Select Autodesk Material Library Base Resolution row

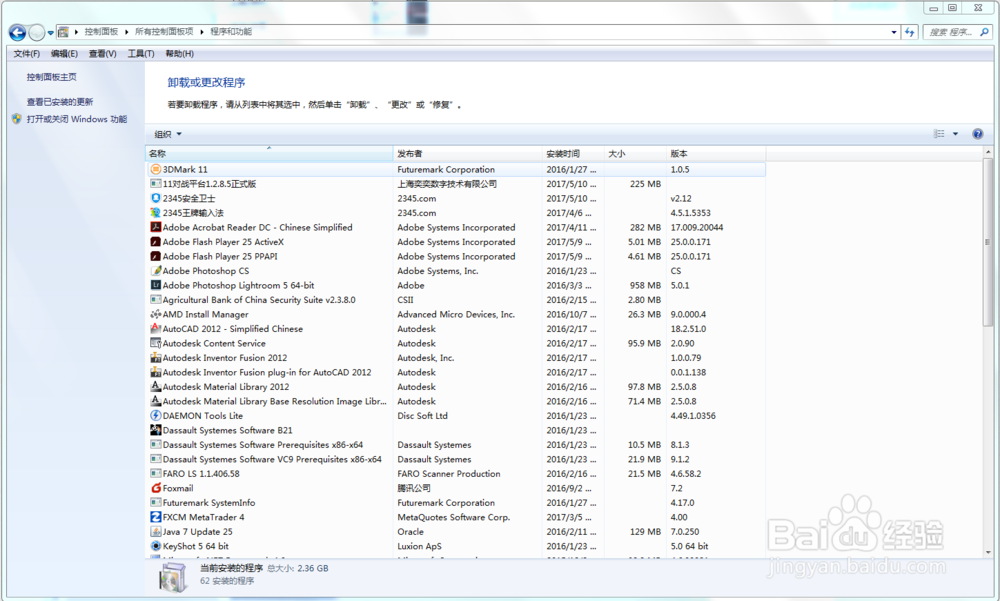tap(456, 401)
